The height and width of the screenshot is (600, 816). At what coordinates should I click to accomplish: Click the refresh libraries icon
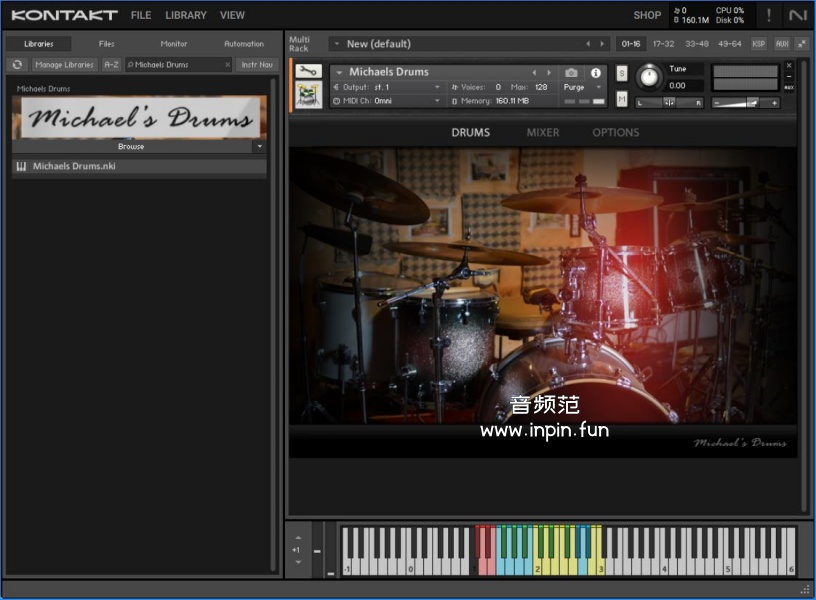click(17, 65)
